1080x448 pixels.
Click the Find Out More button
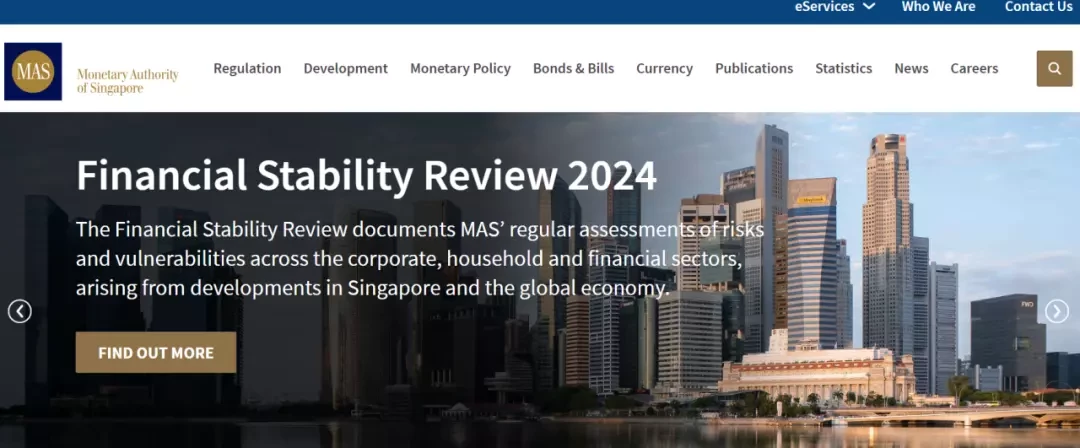click(156, 352)
